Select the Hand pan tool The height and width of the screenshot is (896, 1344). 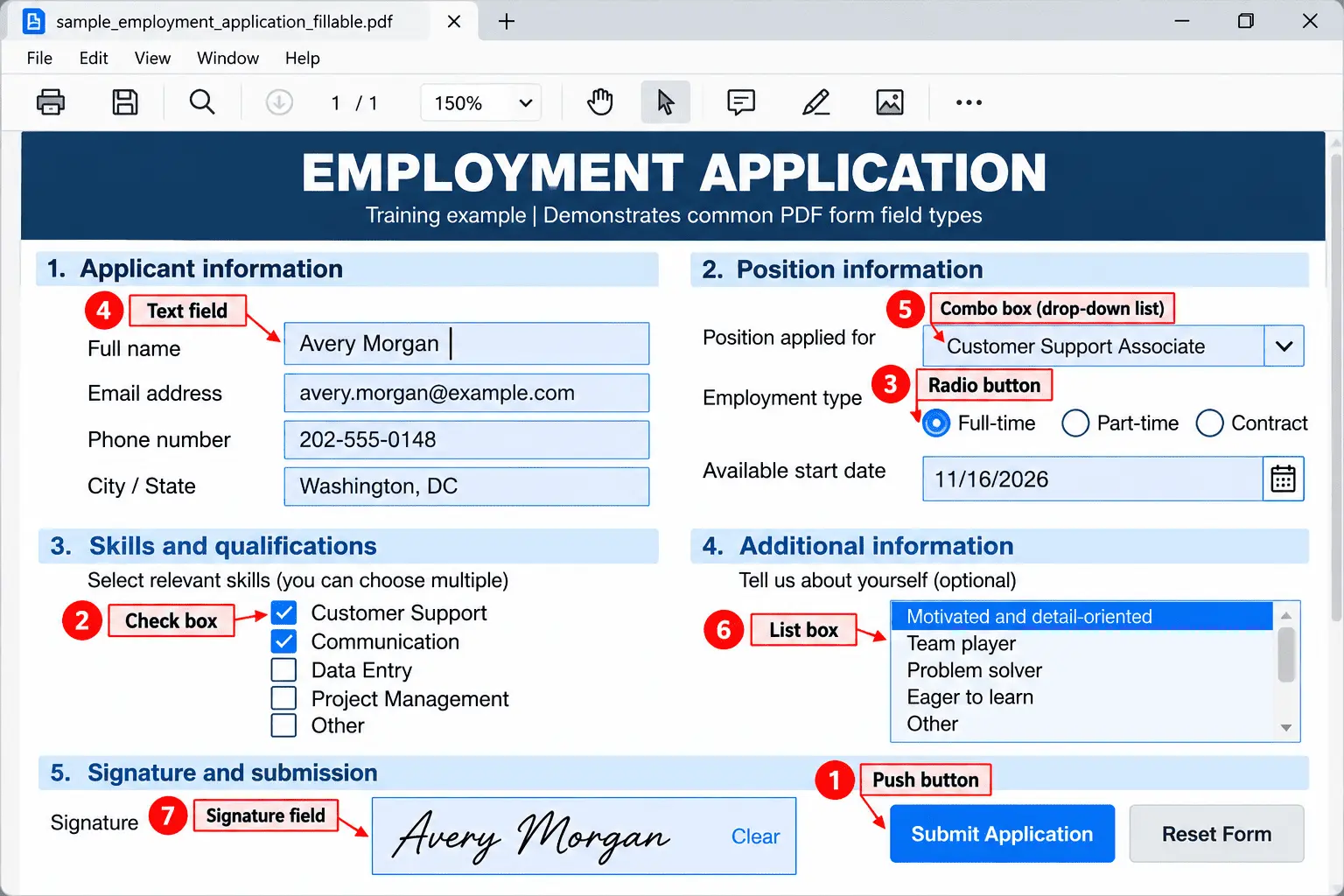(600, 102)
